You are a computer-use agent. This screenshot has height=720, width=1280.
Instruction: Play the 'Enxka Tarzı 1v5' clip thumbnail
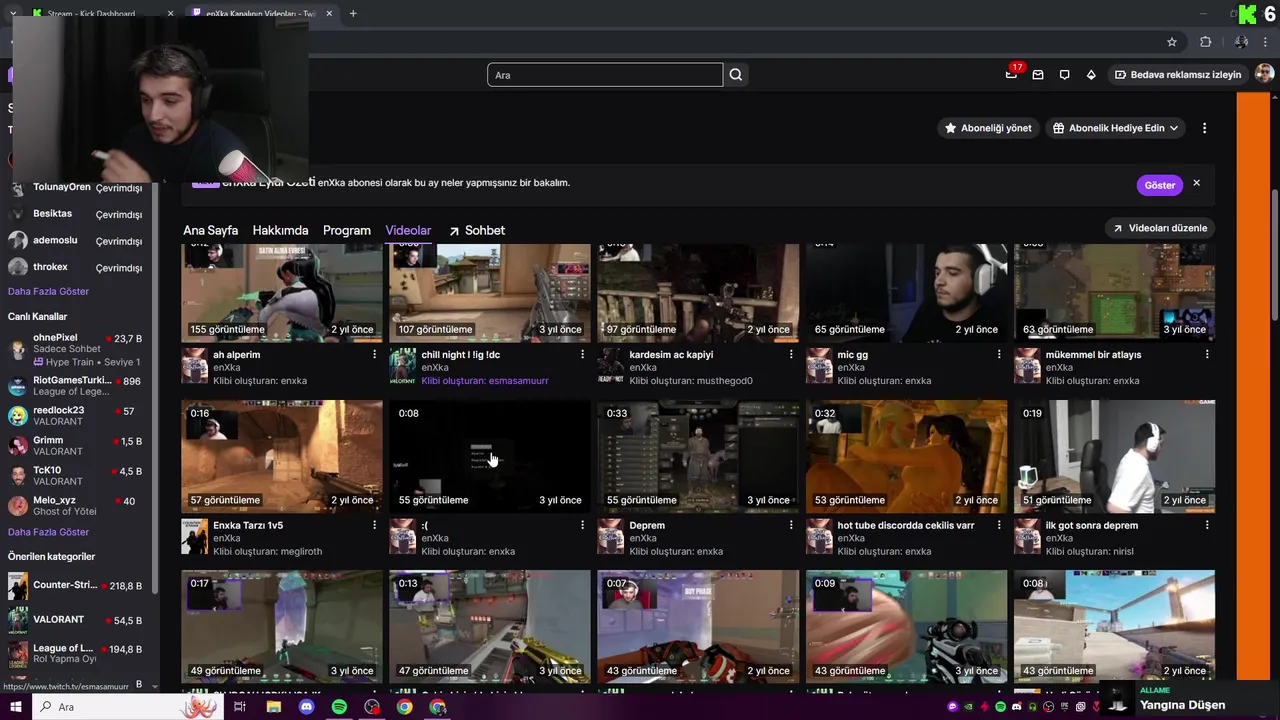click(x=282, y=456)
